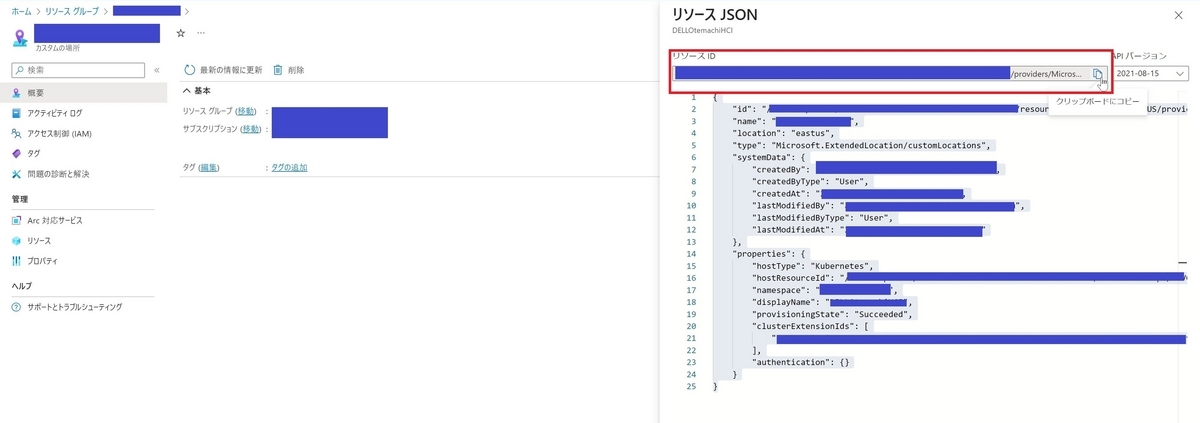
Task: Click "authentication": {} JSON line
Action: click(x=801, y=362)
